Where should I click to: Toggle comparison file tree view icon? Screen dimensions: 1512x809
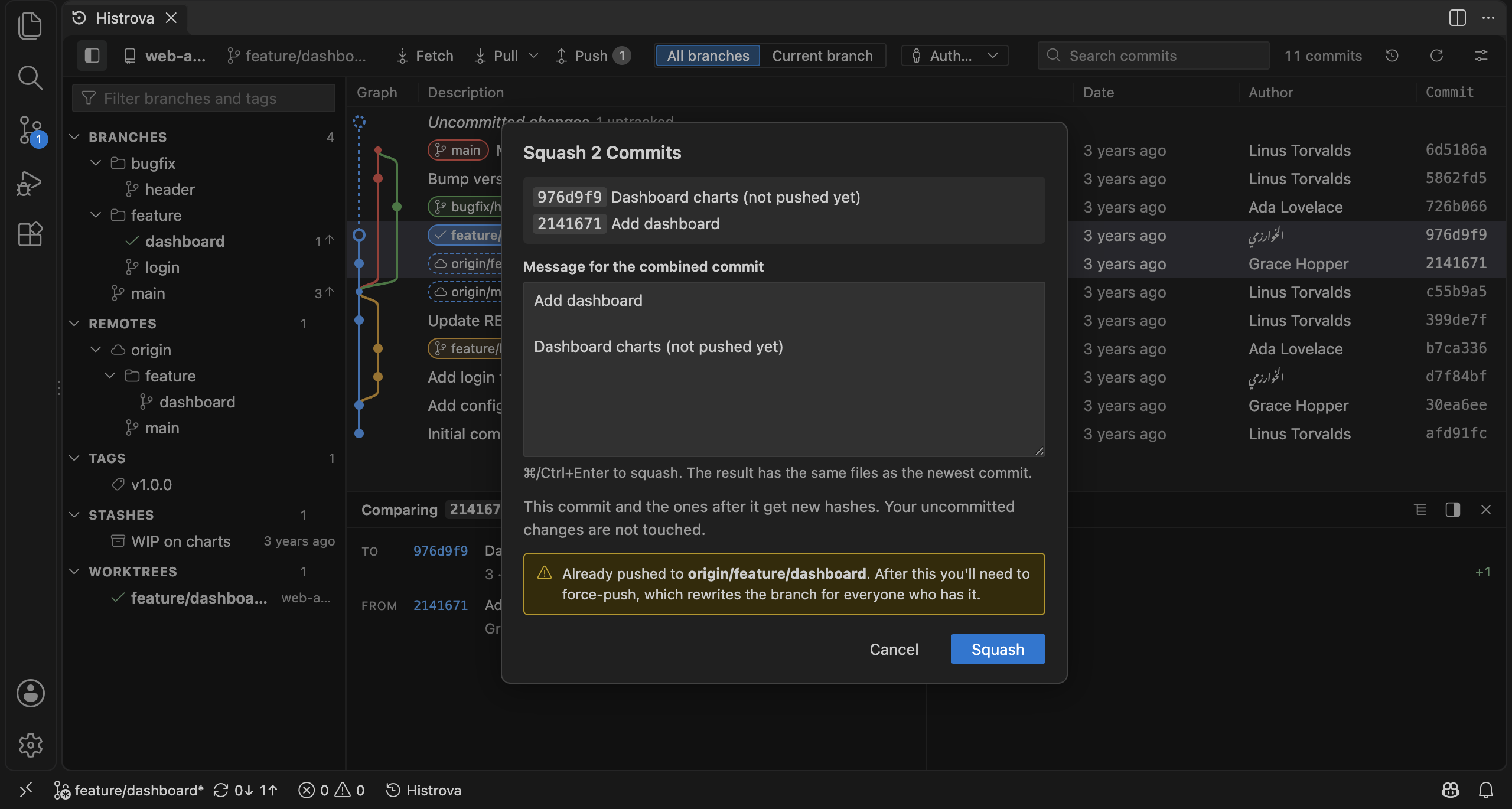tap(1420, 510)
